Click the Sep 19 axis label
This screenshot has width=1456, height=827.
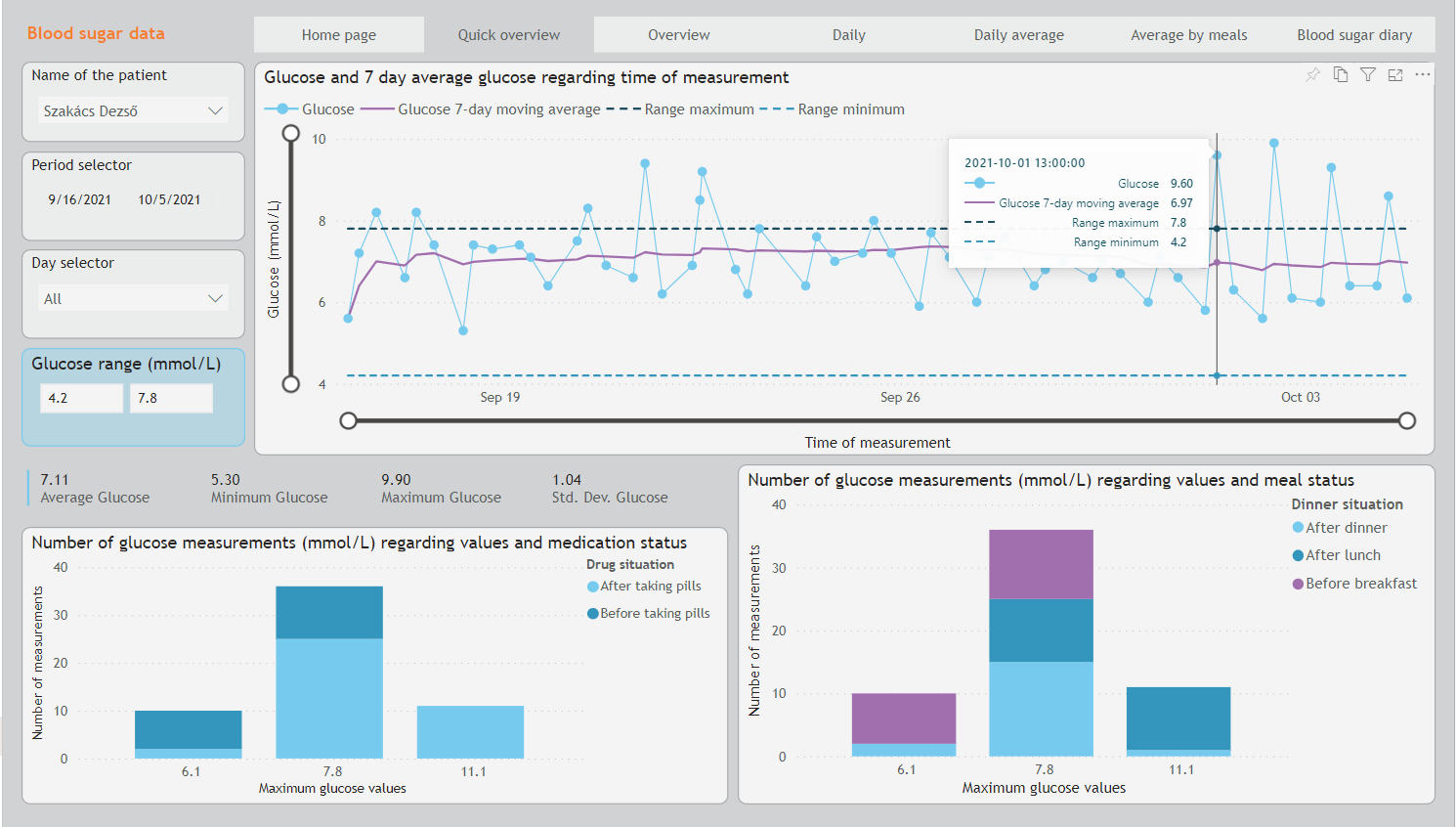(500, 397)
